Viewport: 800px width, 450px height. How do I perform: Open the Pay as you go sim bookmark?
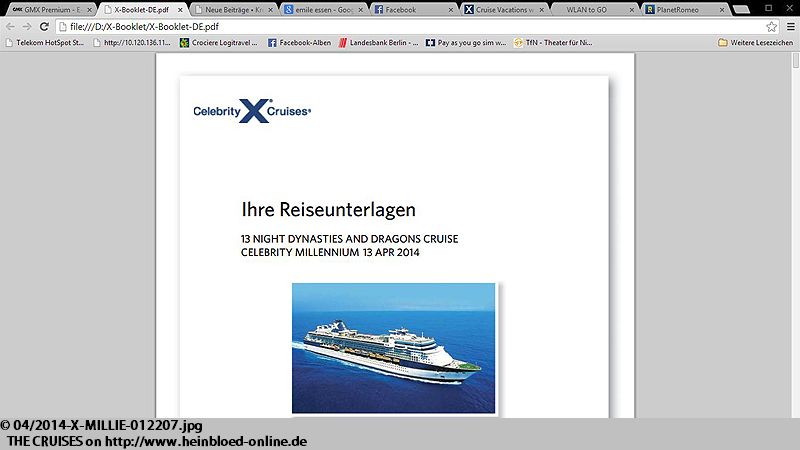pos(466,43)
